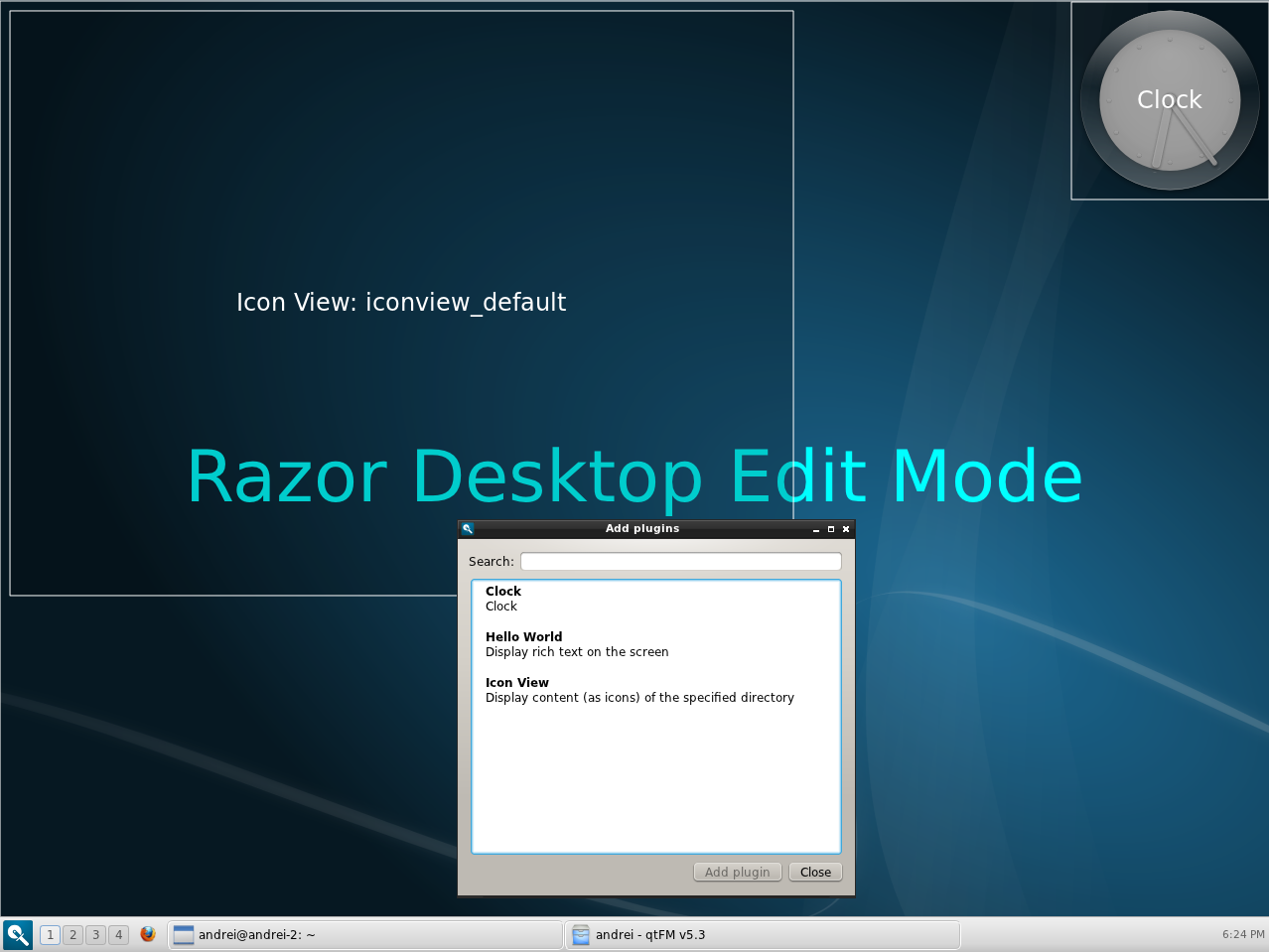
Task: Launch Firefox from the taskbar
Action: pos(148,934)
